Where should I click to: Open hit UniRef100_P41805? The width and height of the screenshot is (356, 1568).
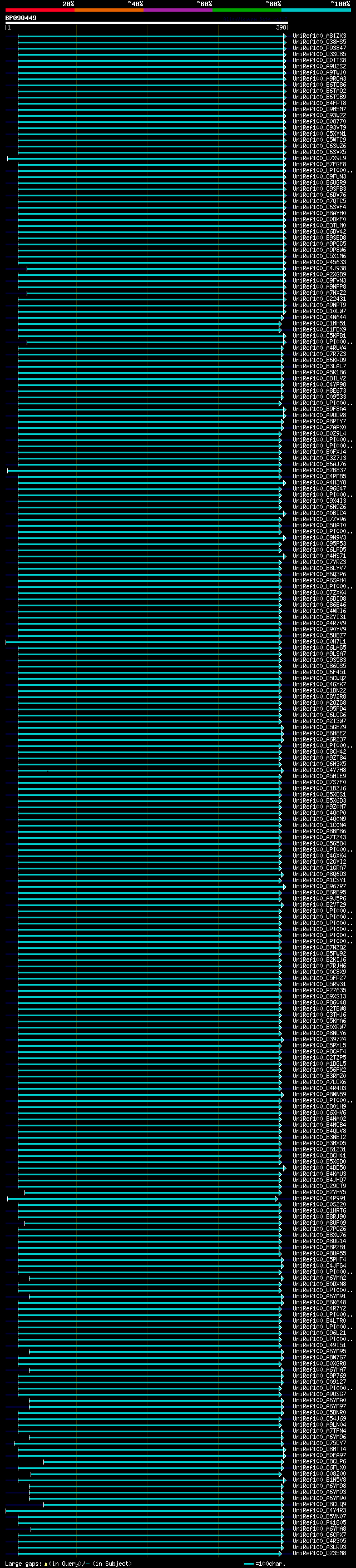tap(319, 1522)
